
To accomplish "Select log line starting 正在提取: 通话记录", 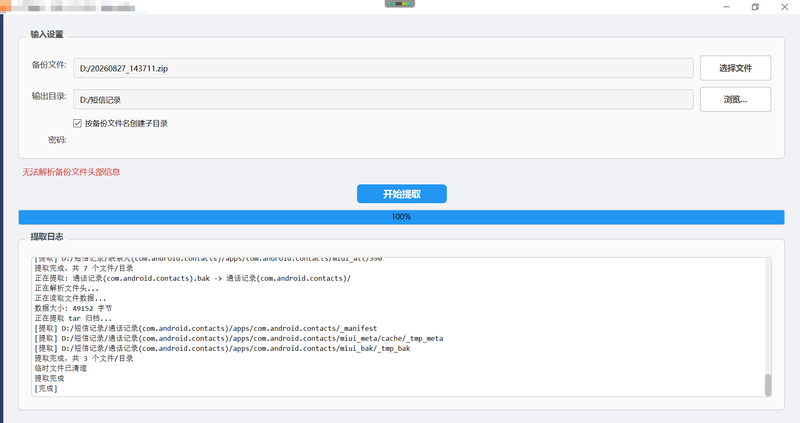I will [192, 279].
